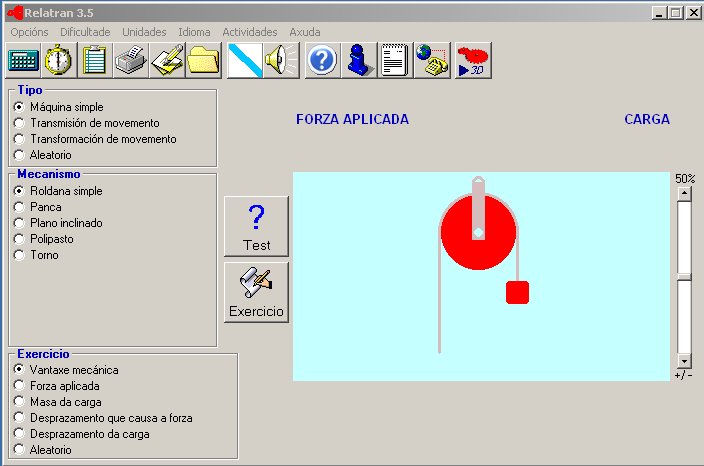Open the Dificultade menu
This screenshot has height=466, width=704.
pyautogui.click(x=85, y=32)
